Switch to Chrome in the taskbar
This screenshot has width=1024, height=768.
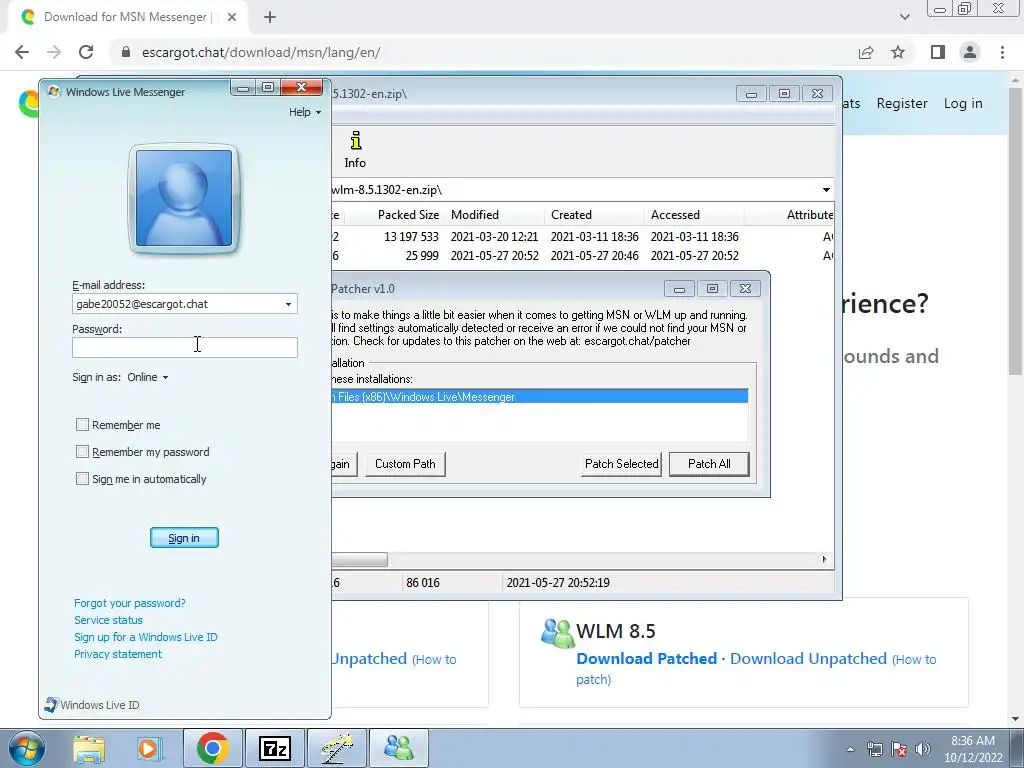[x=212, y=748]
